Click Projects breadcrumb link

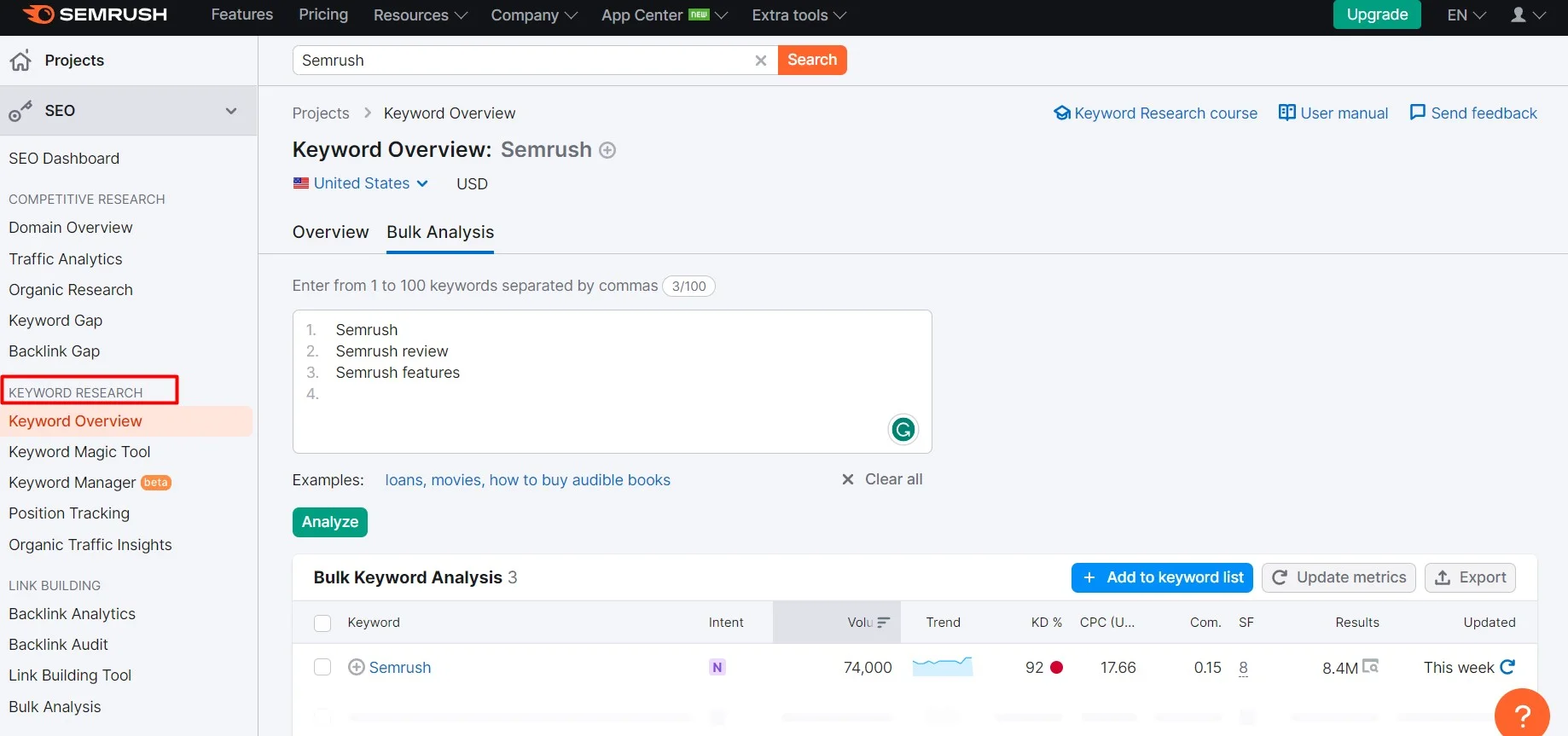pyautogui.click(x=321, y=113)
